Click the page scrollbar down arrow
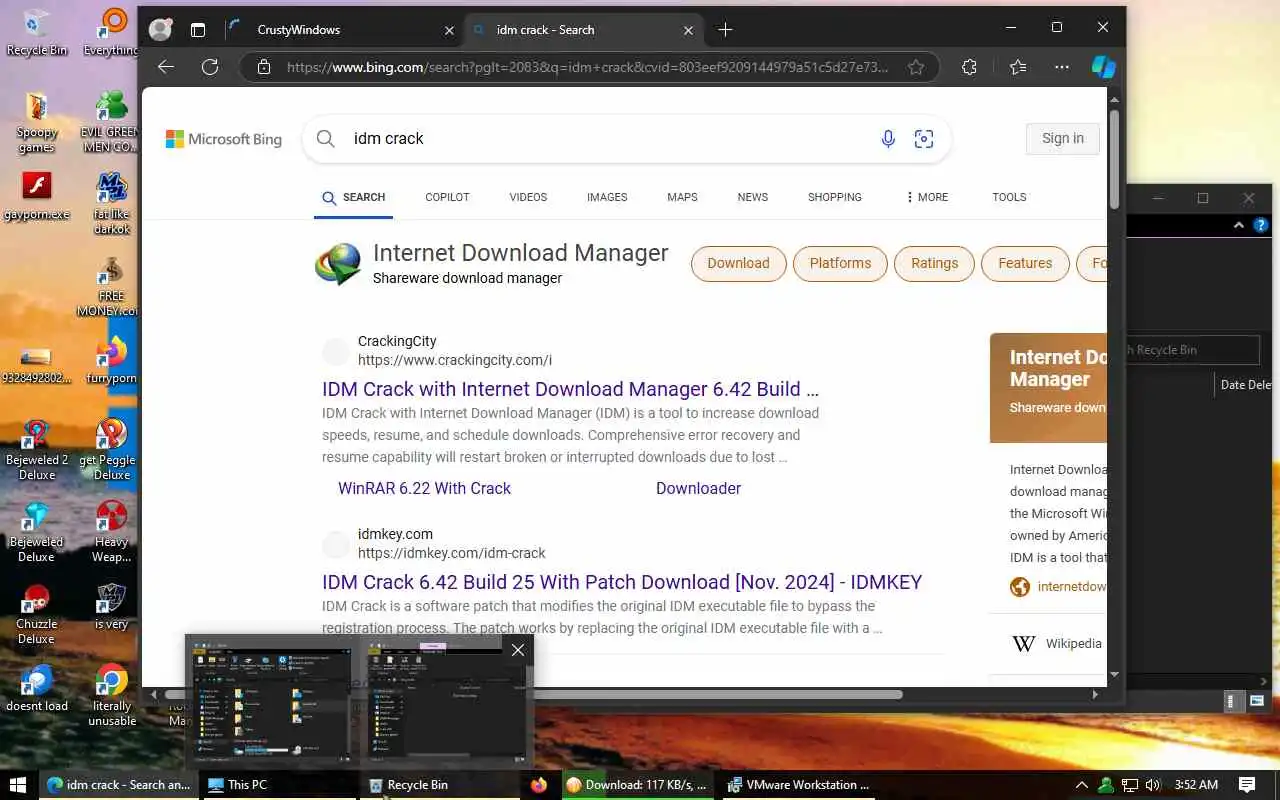 coord(1115,675)
